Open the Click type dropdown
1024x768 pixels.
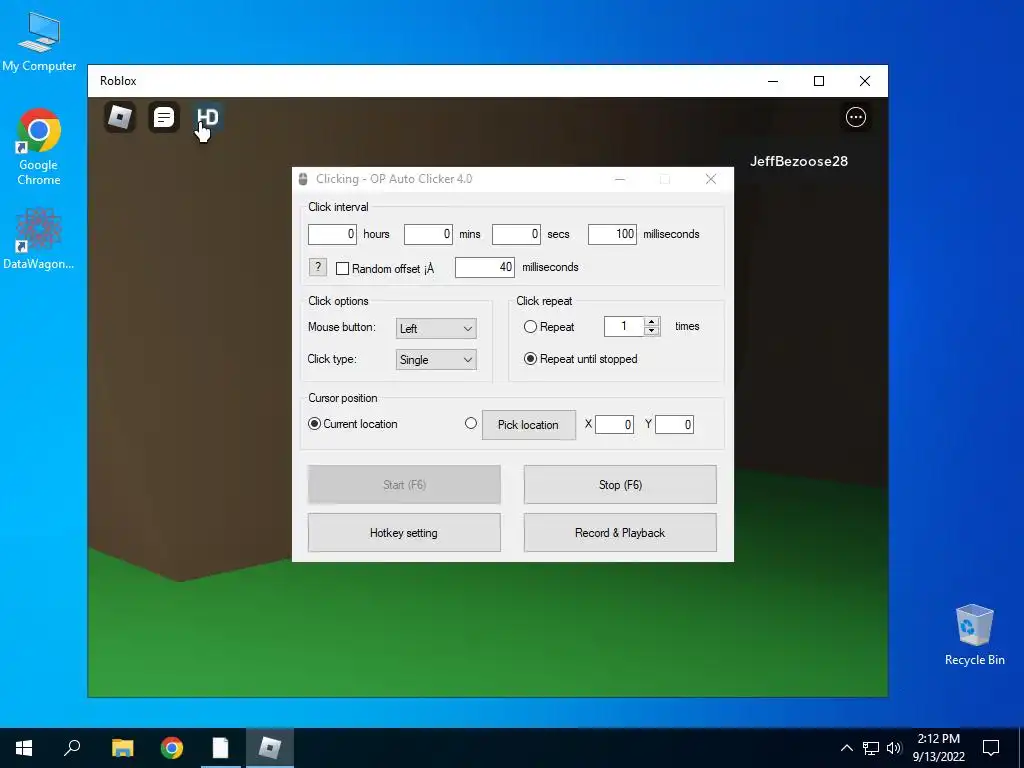(x=436, y=360)
